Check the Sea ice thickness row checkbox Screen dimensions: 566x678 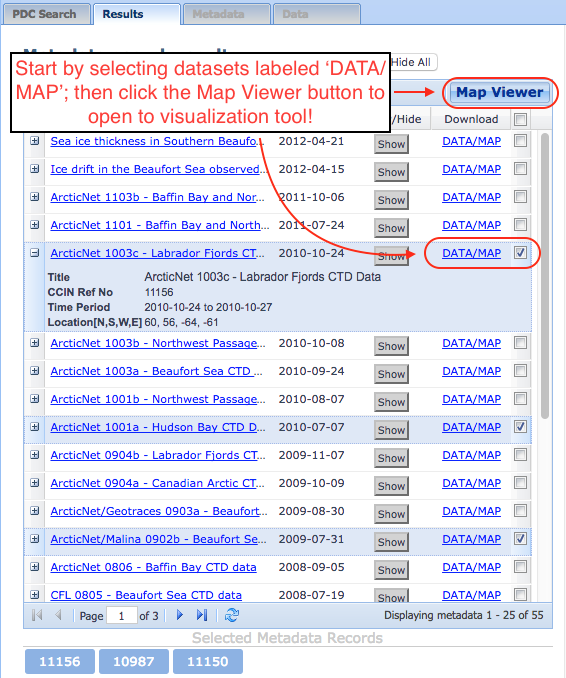click(521, 141)
